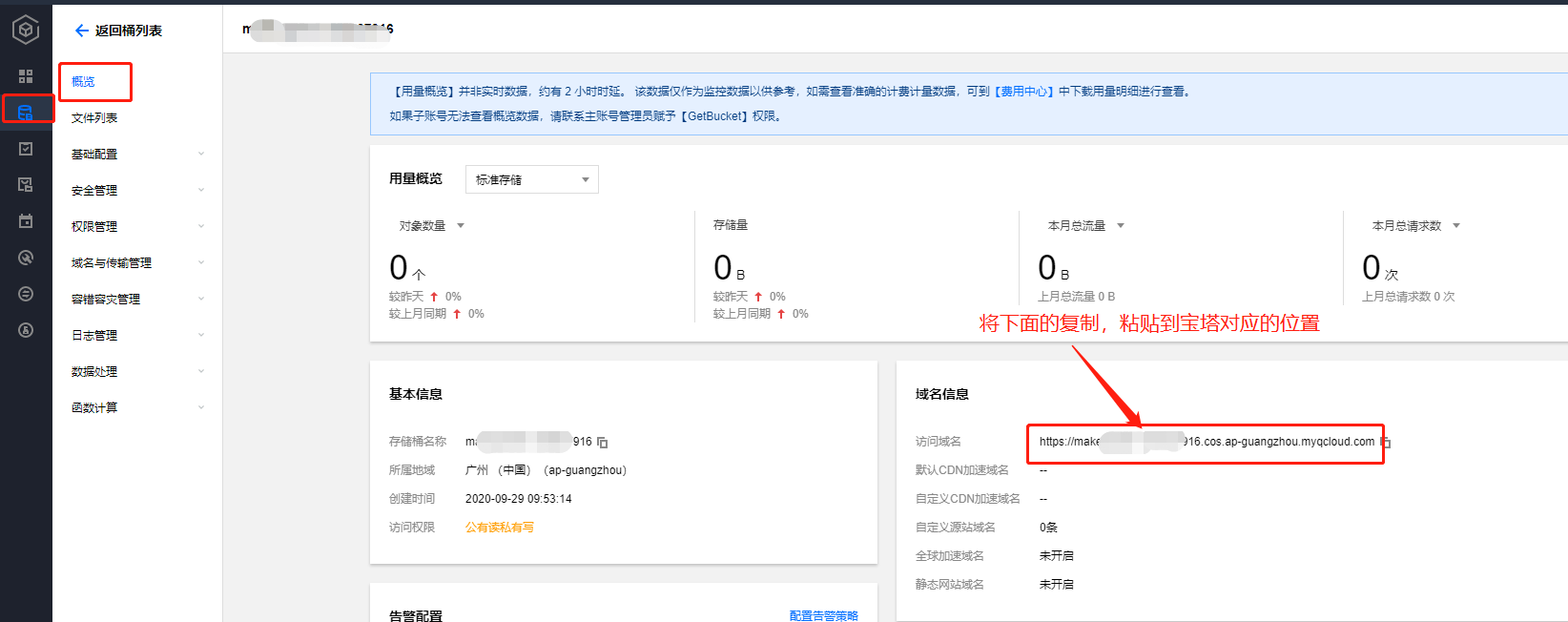
Task: Select the blue bucket database icon in the rail
Action: pos(26,112)
